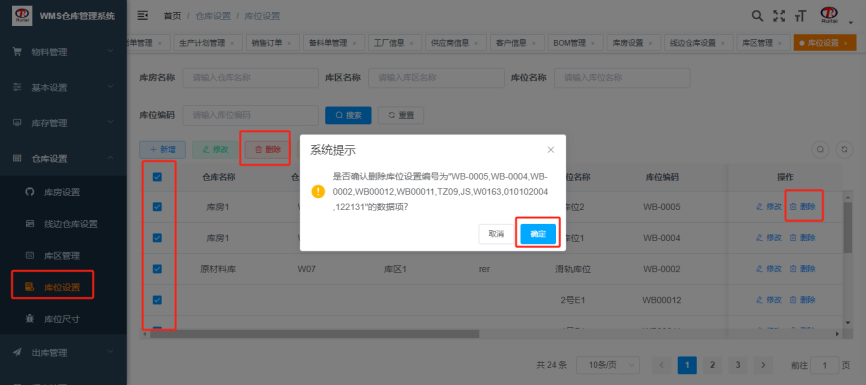Uncheck the checkbox for row WB-0005
This screenshot has height=385, width=866.
click(157, 207)
